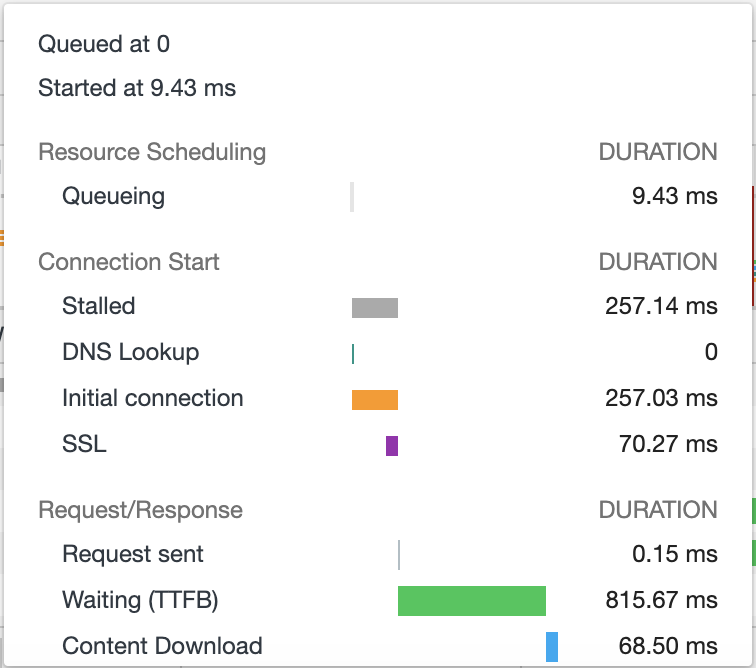Click the gray Stalled timing bar
The width and height of the screenshot is (756, 668).
(375, 308)
